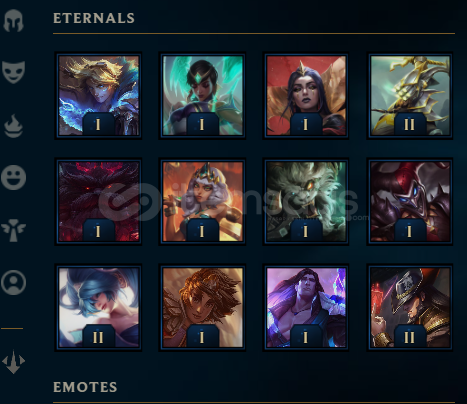The image size is (467, 404).
Task: Jump to the Emotes section heading
Action: tap(85, 387)
